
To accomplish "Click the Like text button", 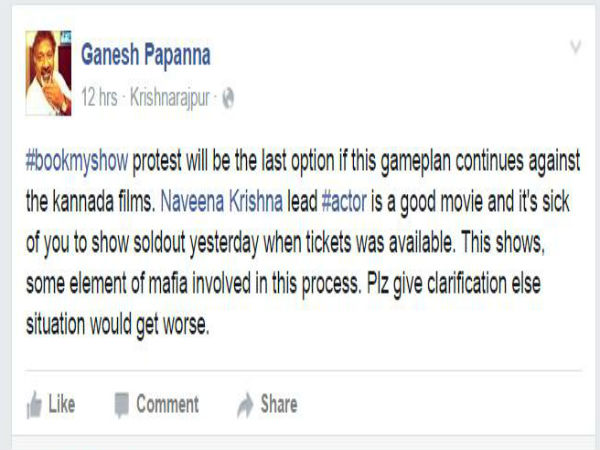I will coord(62,404).
